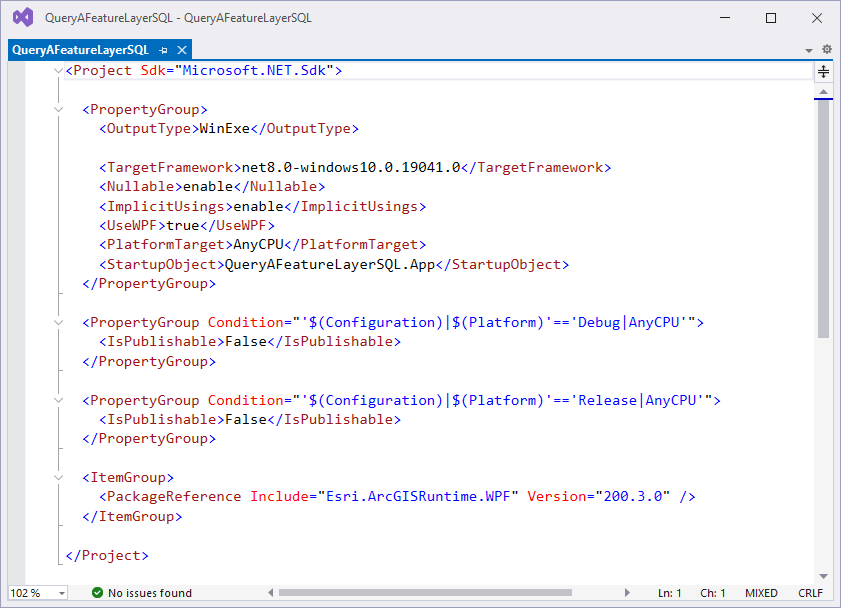This screenshot has height=608, width=841.
Task: Click the vertical scrollbar thumb
Action: [823, 219]
